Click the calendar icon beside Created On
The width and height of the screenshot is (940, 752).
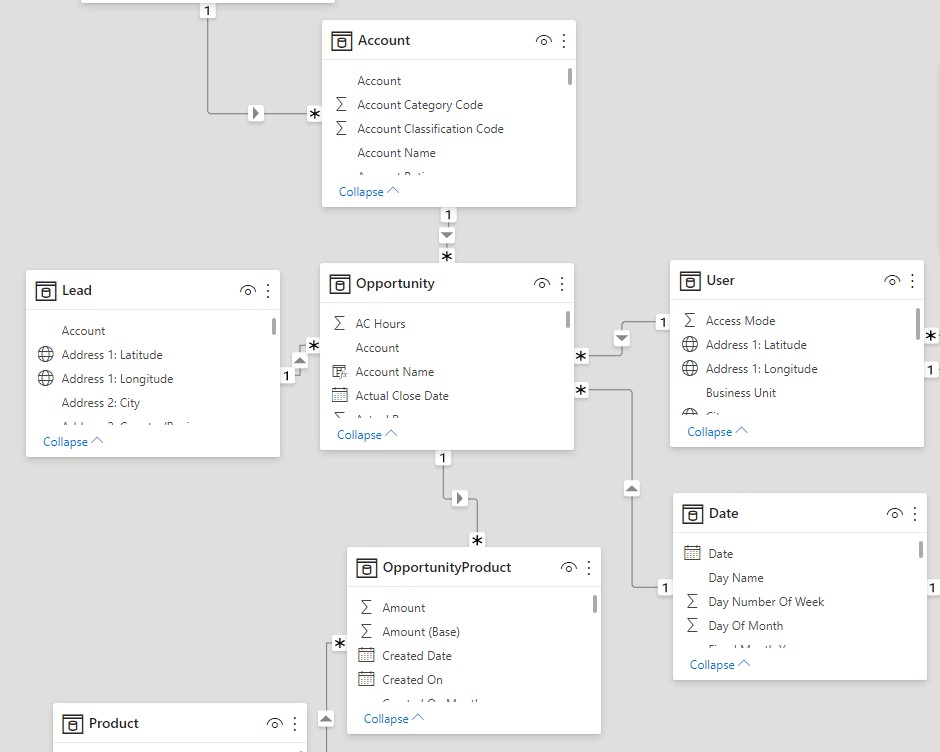click(x=368, y=679)
